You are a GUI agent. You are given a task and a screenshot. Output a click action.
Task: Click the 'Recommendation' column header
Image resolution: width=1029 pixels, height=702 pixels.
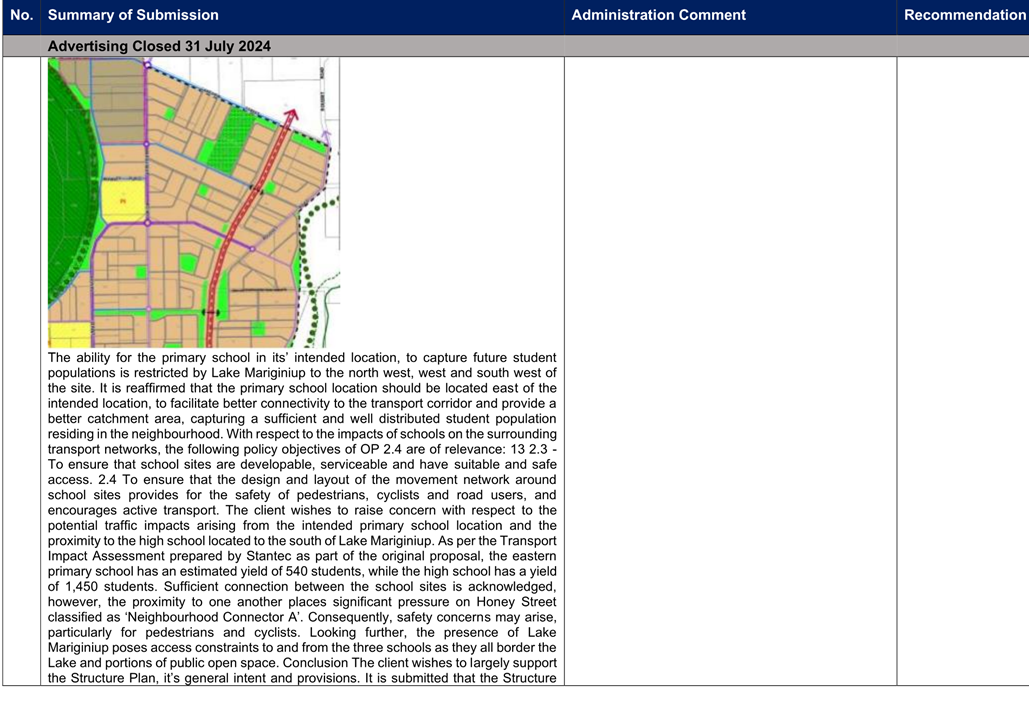(x=964, y=15)
